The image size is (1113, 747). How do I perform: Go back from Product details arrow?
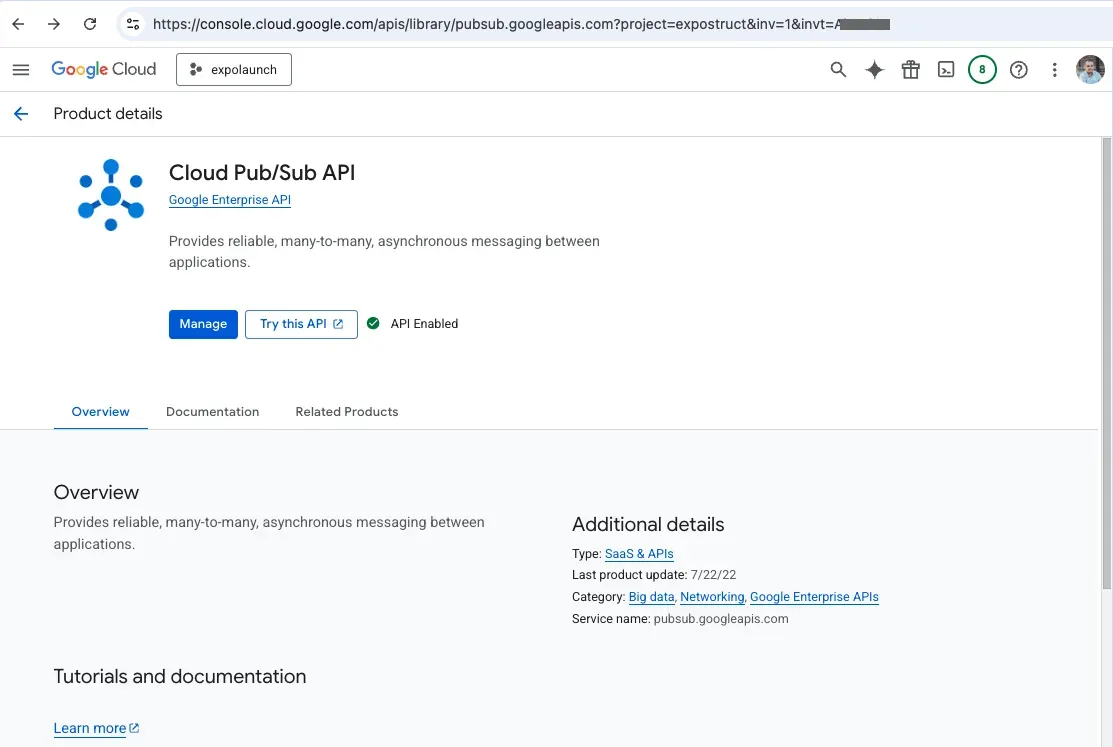pos(21,114)
